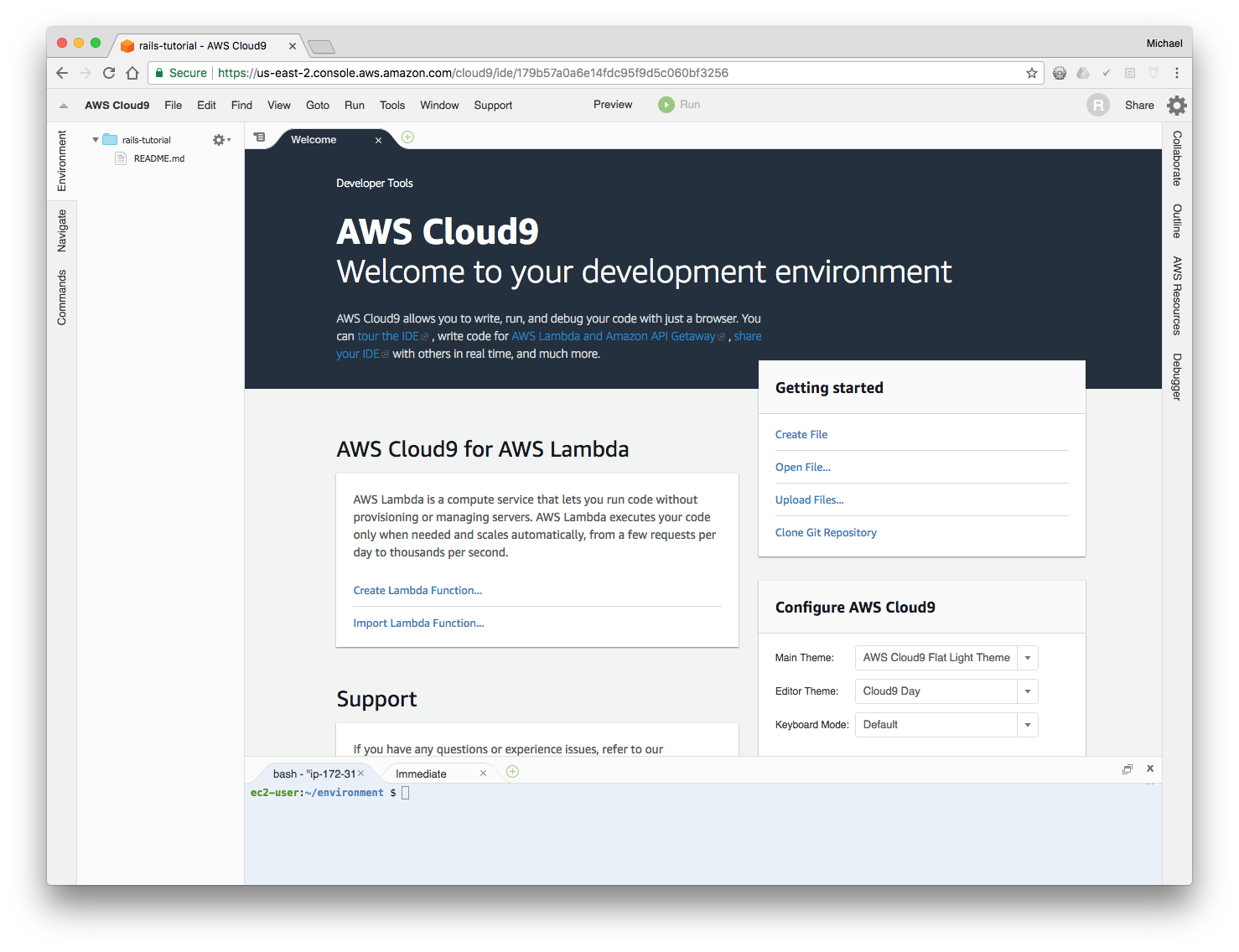Viewport: 1239px width, 952px height.
Task: Click the checkmark extension icon
Action: coord(1107,73)
